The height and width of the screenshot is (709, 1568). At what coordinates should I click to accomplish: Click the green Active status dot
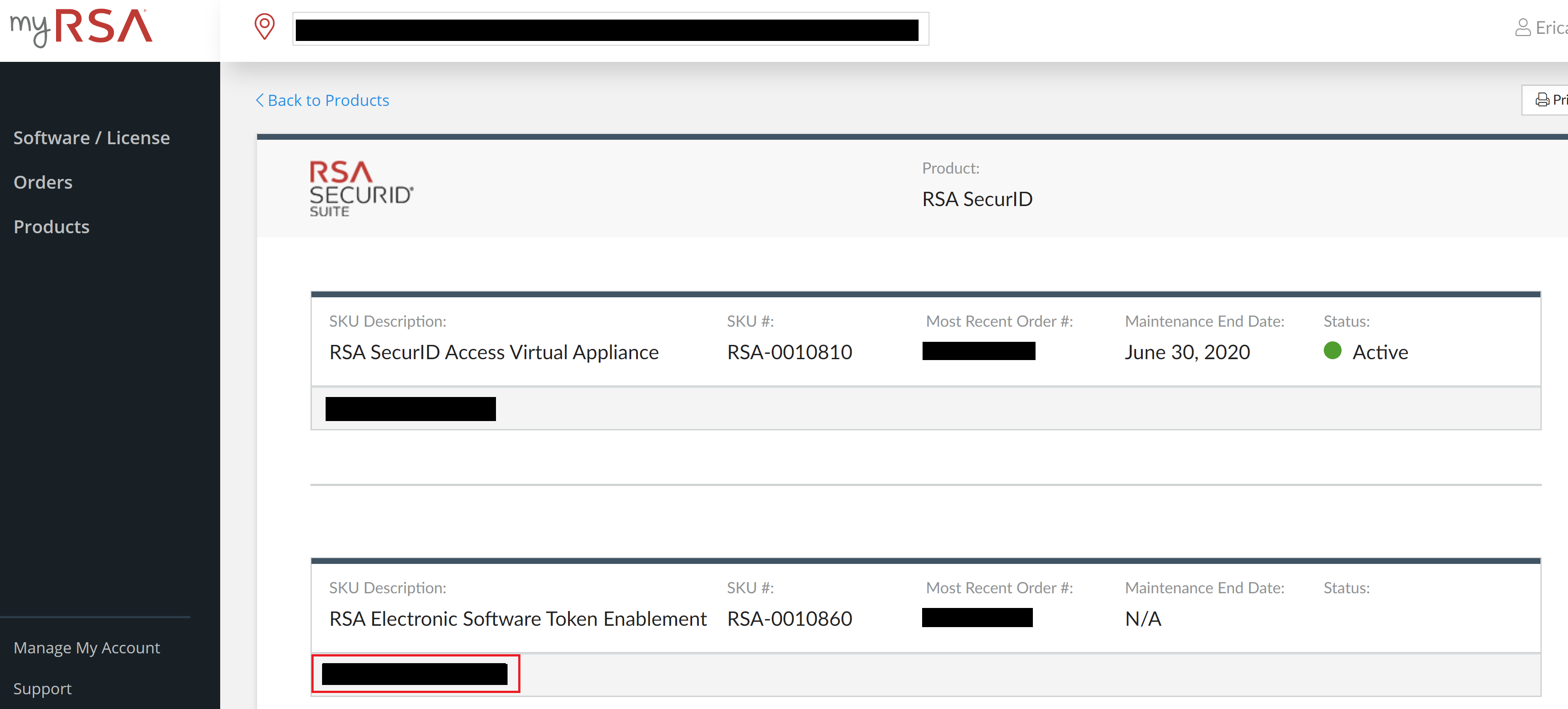pyautogui.click(x=1332, y=351)
